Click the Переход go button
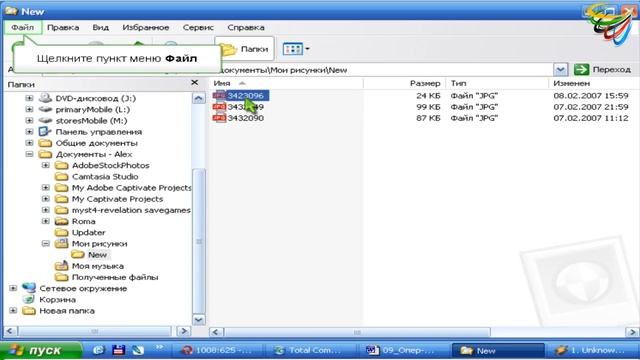640x360 pixels. [x=602, y=70]
